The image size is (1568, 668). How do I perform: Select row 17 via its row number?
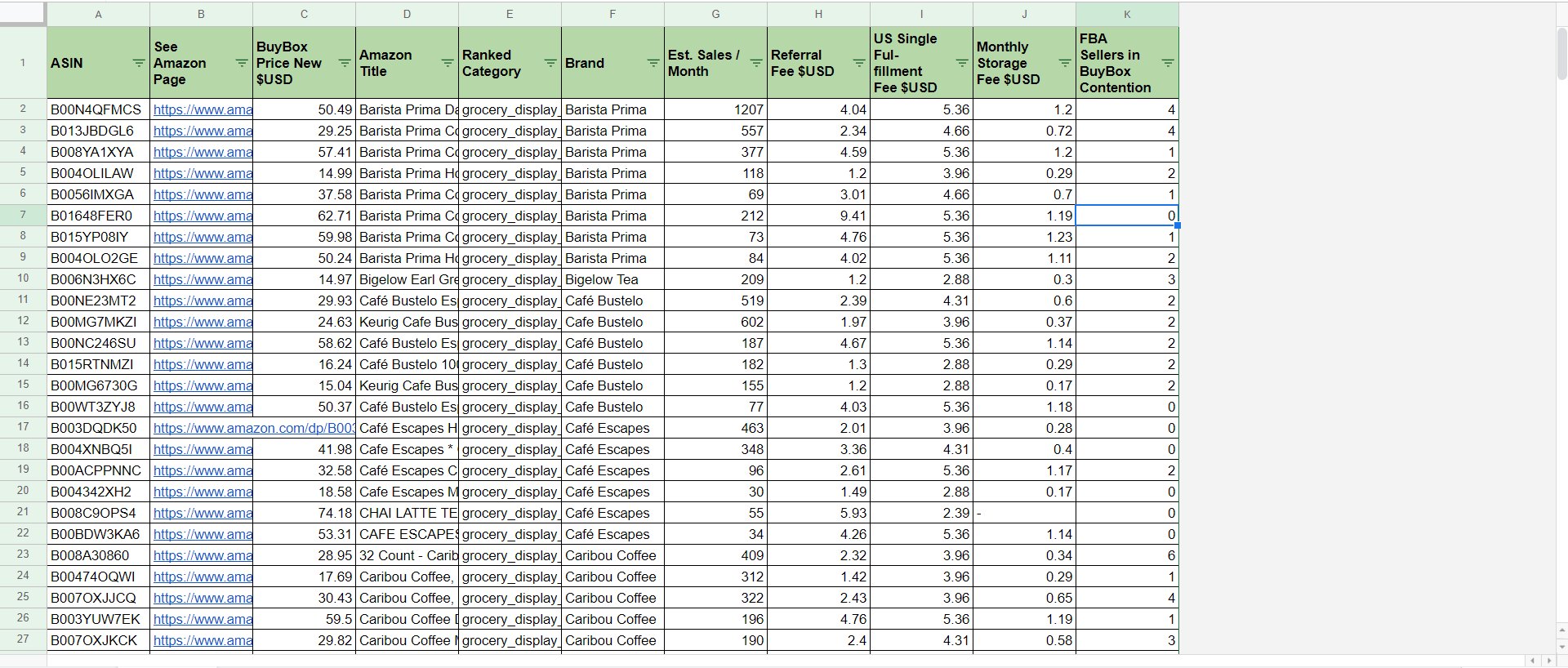tap(23, 428)
